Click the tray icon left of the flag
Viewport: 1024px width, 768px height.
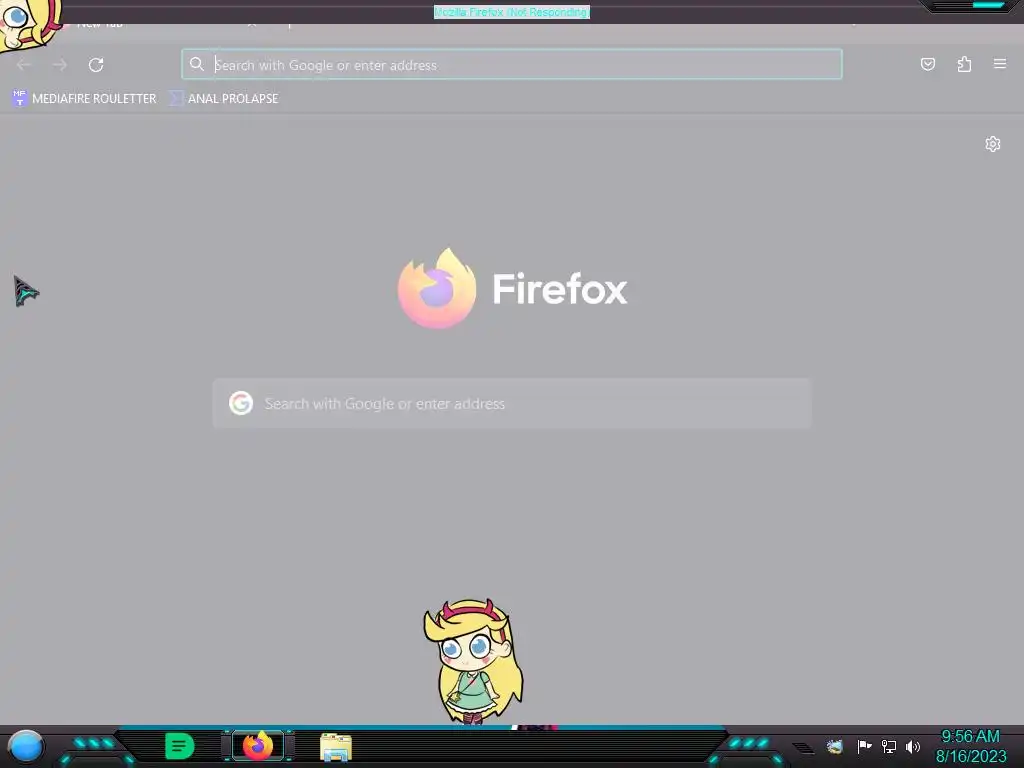coord(834,746)
